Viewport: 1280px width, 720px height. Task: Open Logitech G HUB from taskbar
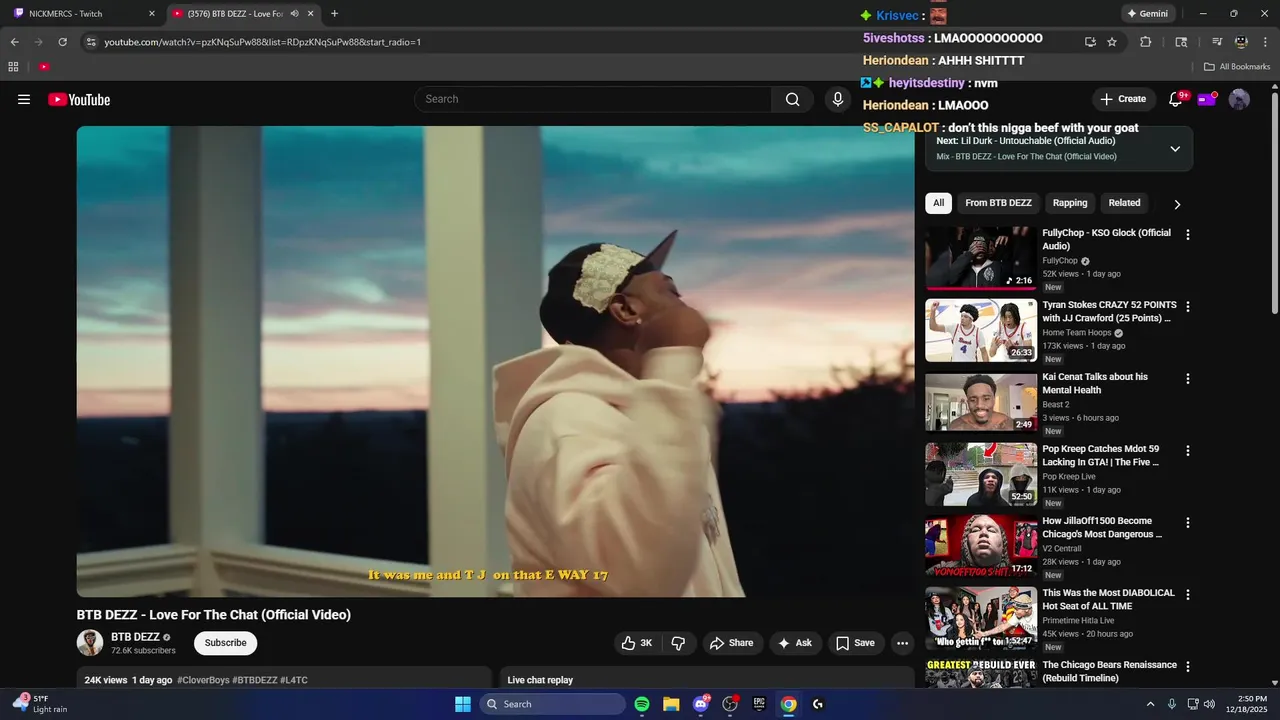pyautogui.click(x=818, y=704)
